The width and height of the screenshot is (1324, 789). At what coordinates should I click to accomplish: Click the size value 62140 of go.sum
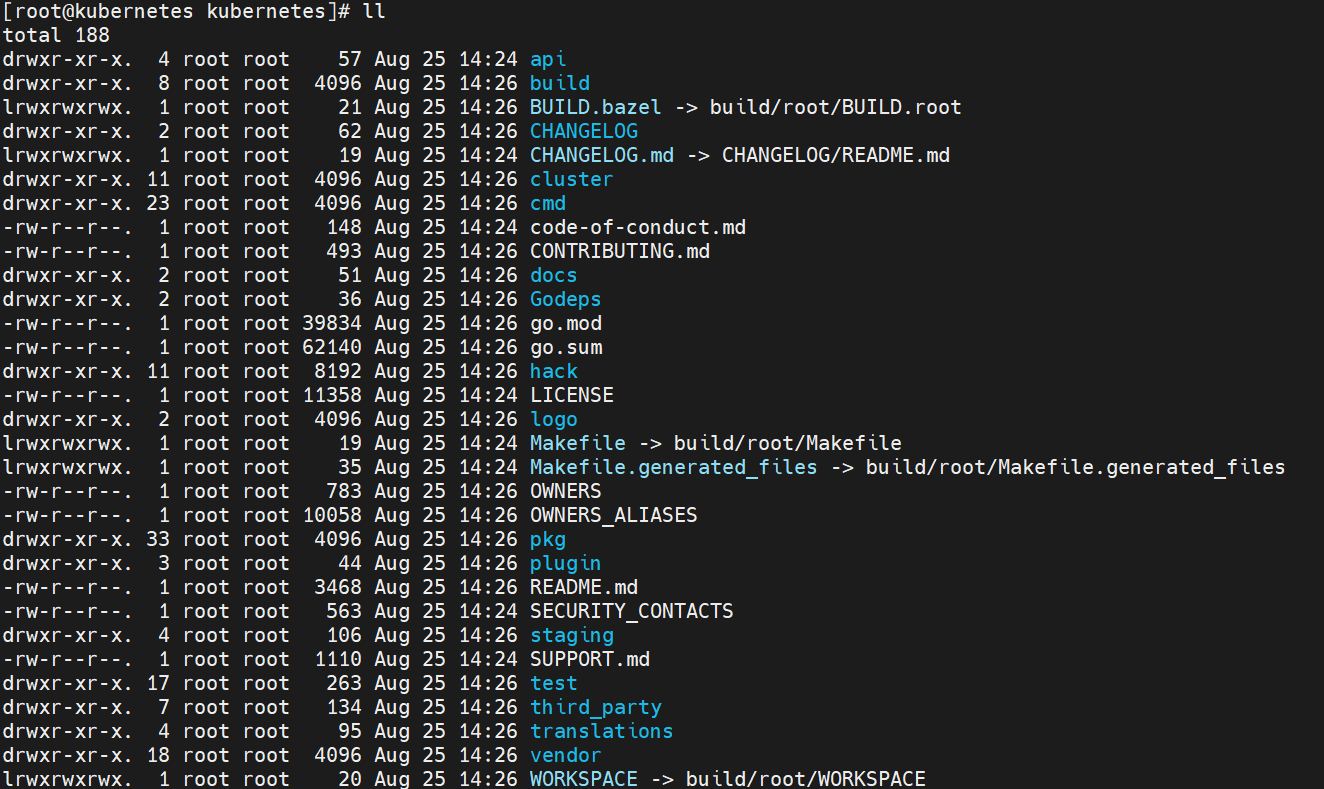(332, 347)
